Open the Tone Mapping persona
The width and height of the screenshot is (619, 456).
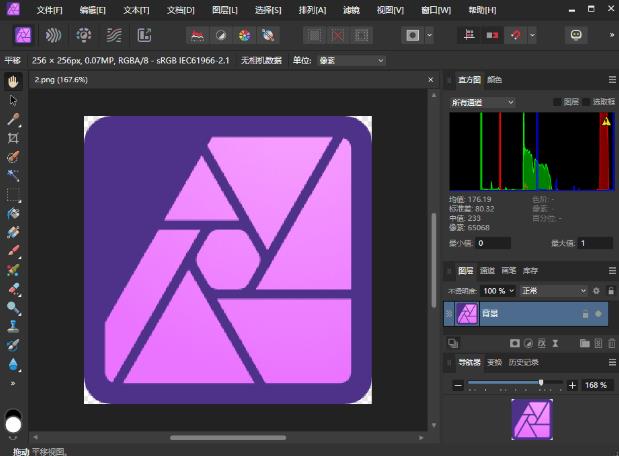tap(114, 36)
